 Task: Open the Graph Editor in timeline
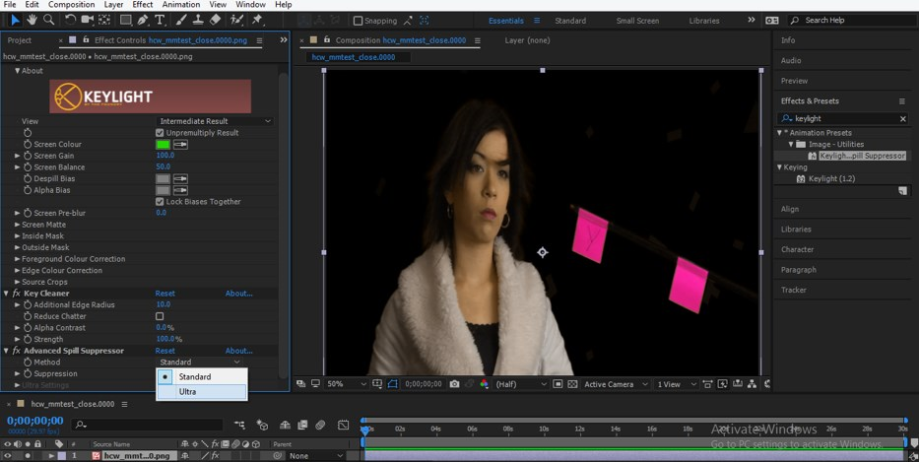coord(343,424)
